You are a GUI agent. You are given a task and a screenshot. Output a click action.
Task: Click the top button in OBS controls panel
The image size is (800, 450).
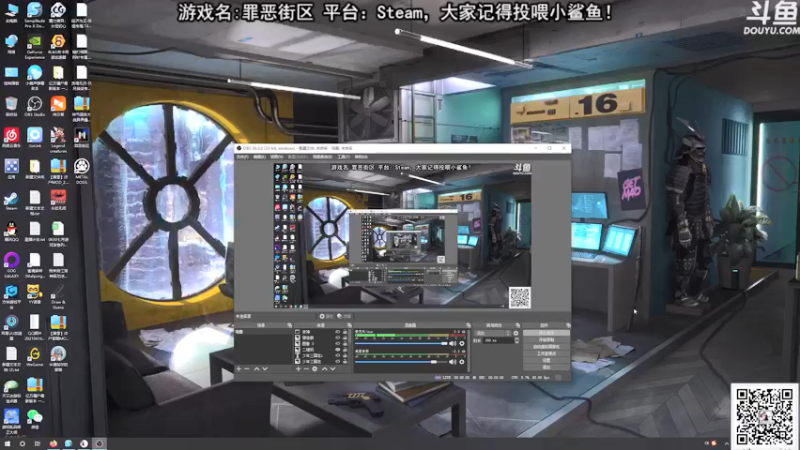(x=546, y=333)
